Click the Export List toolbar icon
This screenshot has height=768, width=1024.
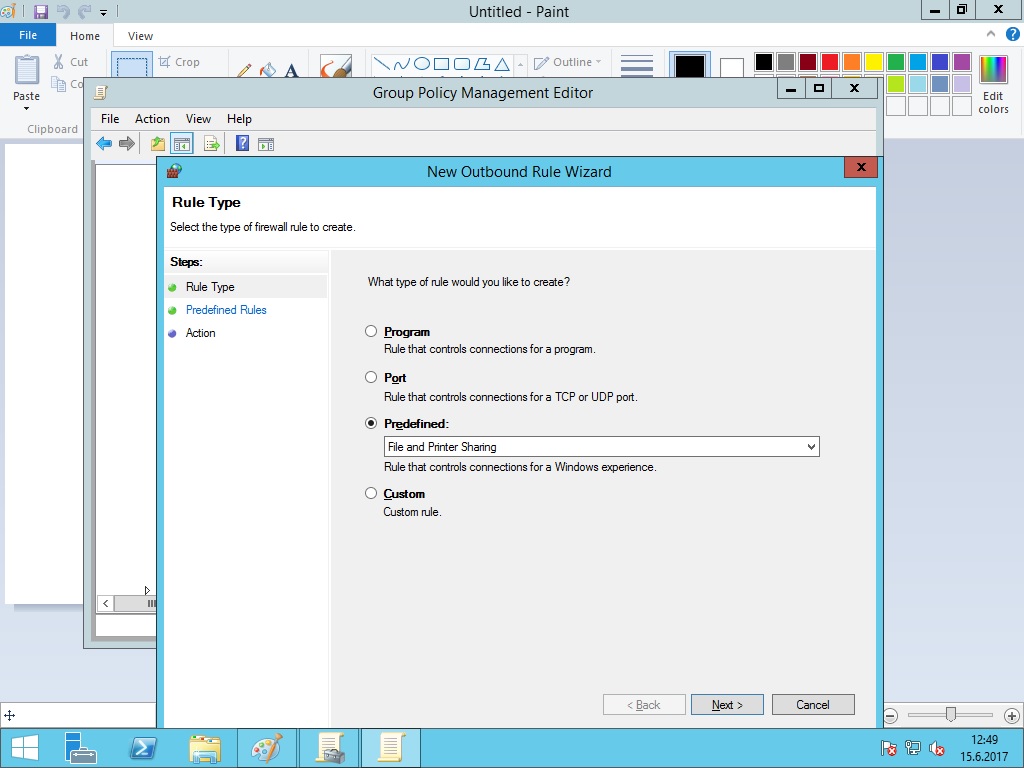coord(211,144)
